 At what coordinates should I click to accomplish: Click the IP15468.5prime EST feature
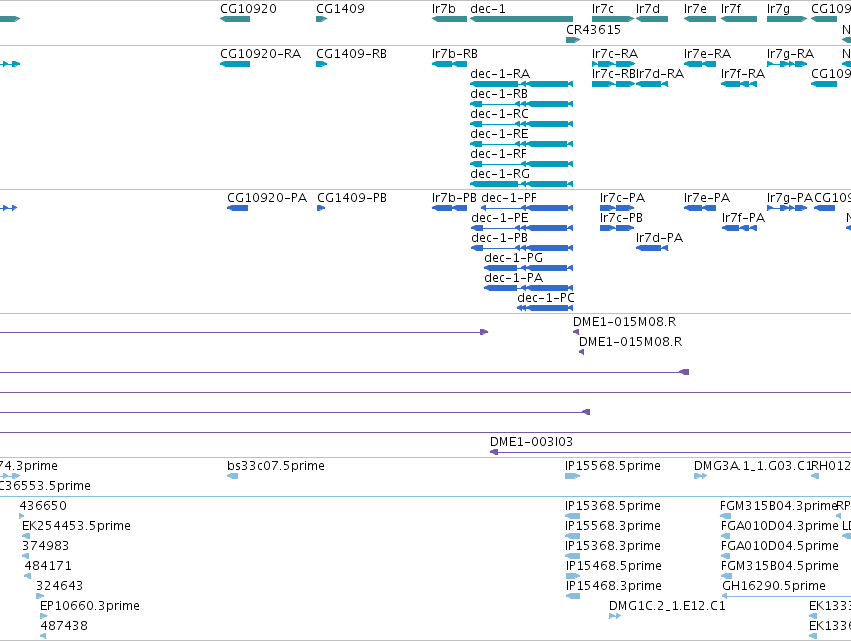tap(573, 576)
